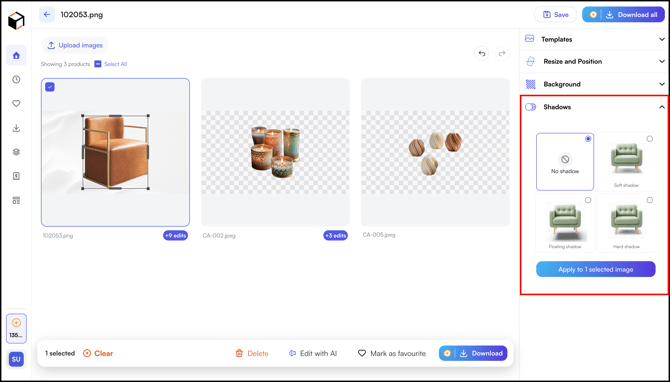670x382 pixels.
Task: Expand the Templates section chevron
Action: [x=662, y=39]
